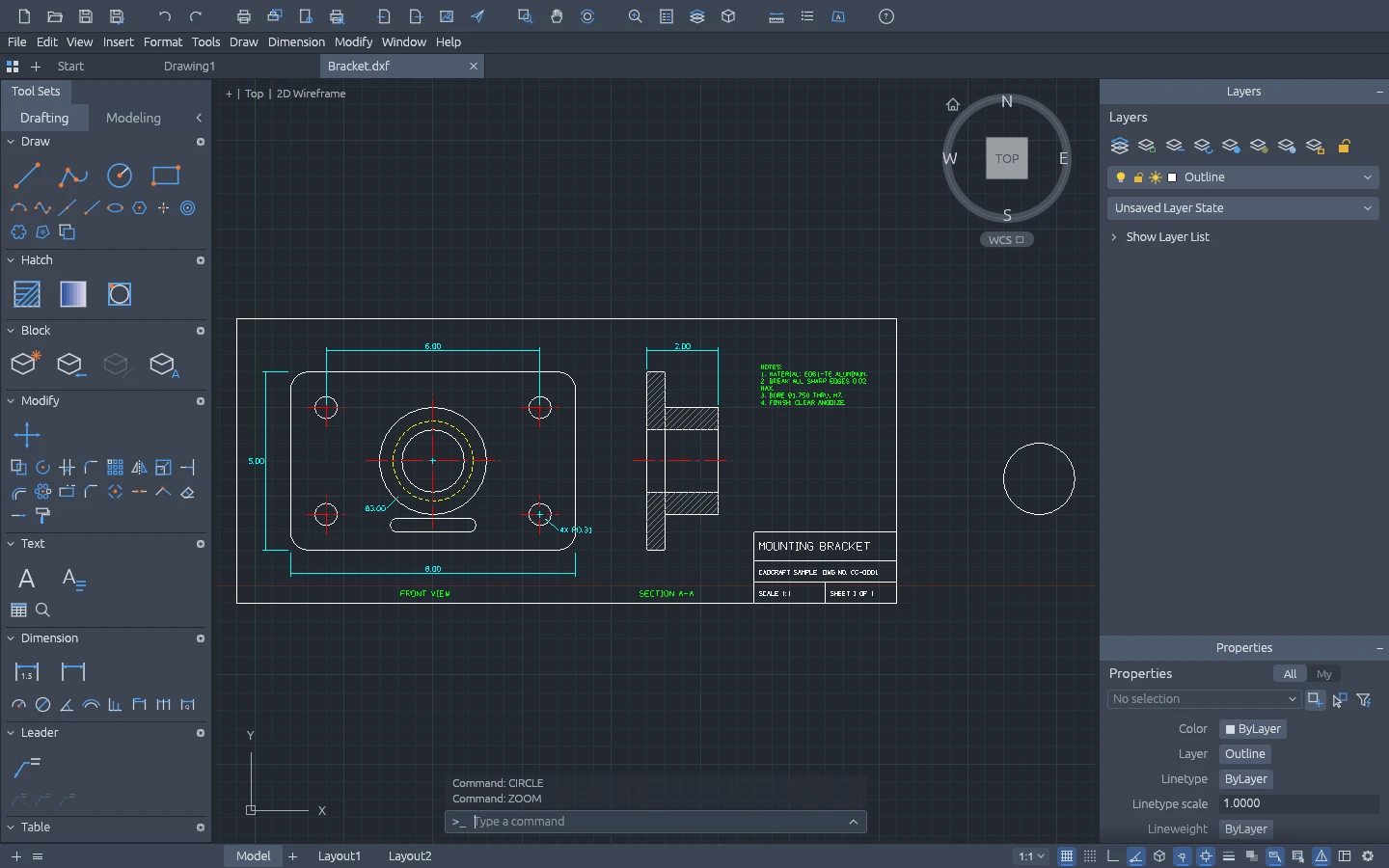The image size is (1389, 868).
Task: Toggle snap mode dots in status bar
Action: [x=1090, y=856]
